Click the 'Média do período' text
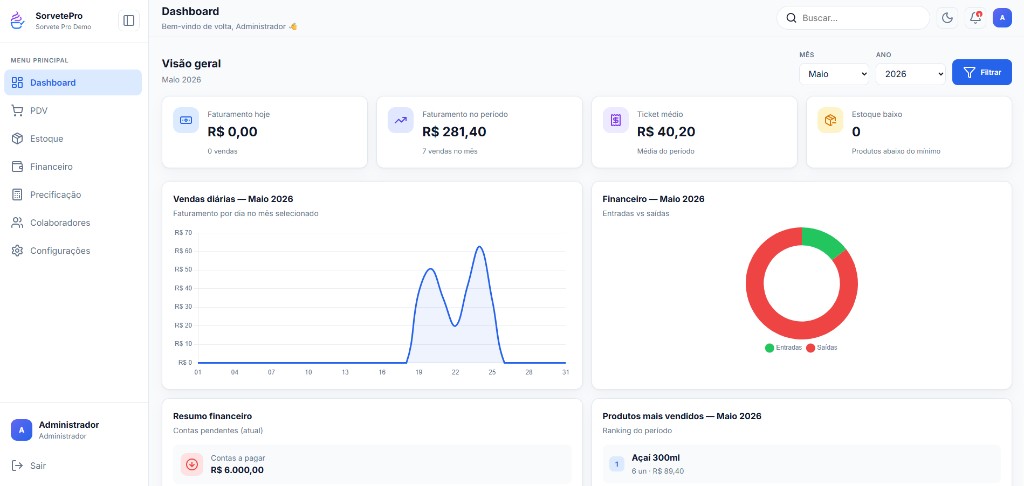Screen dimensions: 1024x486 click(665, 152)
